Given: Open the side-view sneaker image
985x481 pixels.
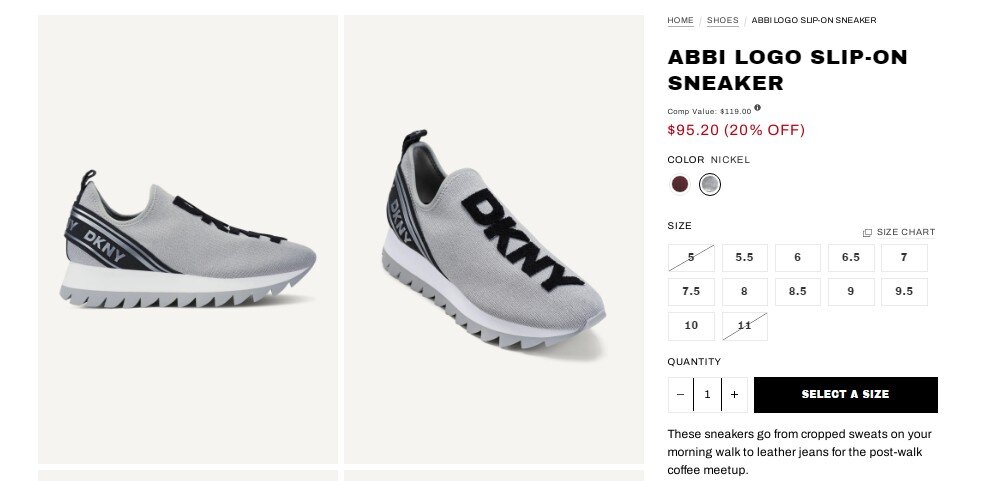Looking at the screenshot, I should pos(188,239).
